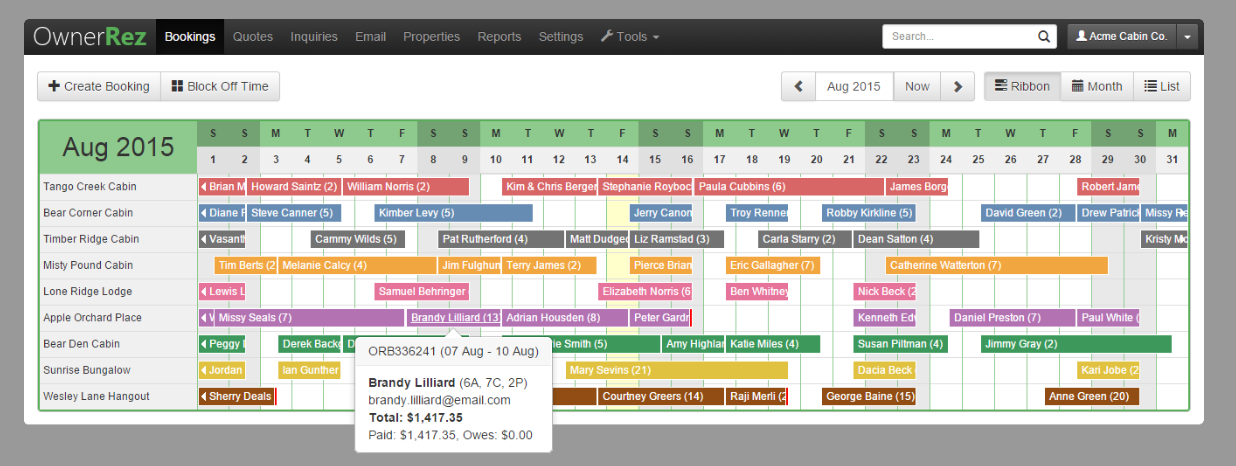
Task: Open the Aug 2015 date picker
Action: (x=854, y=87)
